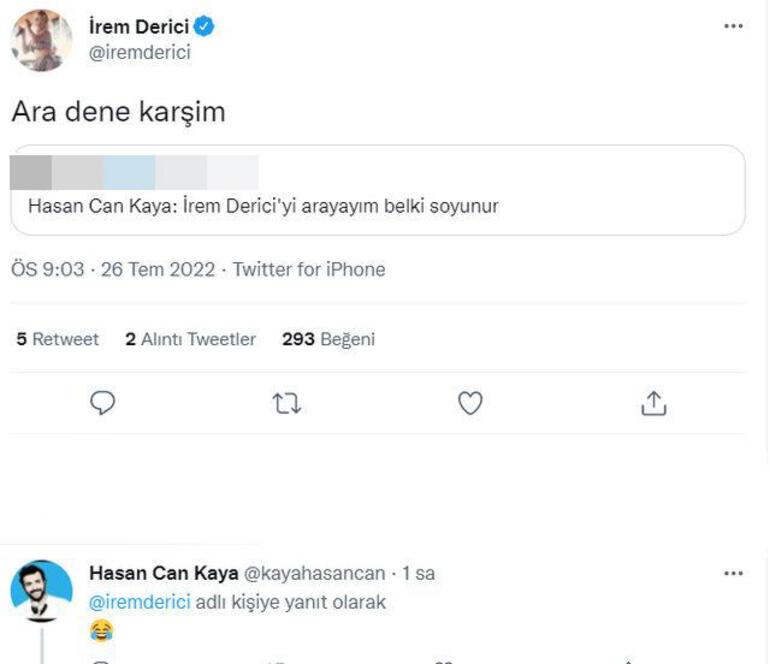Click the Twitter for iPhone source label
This screenshot has width=770, height=664.
[x=309, y=269]
